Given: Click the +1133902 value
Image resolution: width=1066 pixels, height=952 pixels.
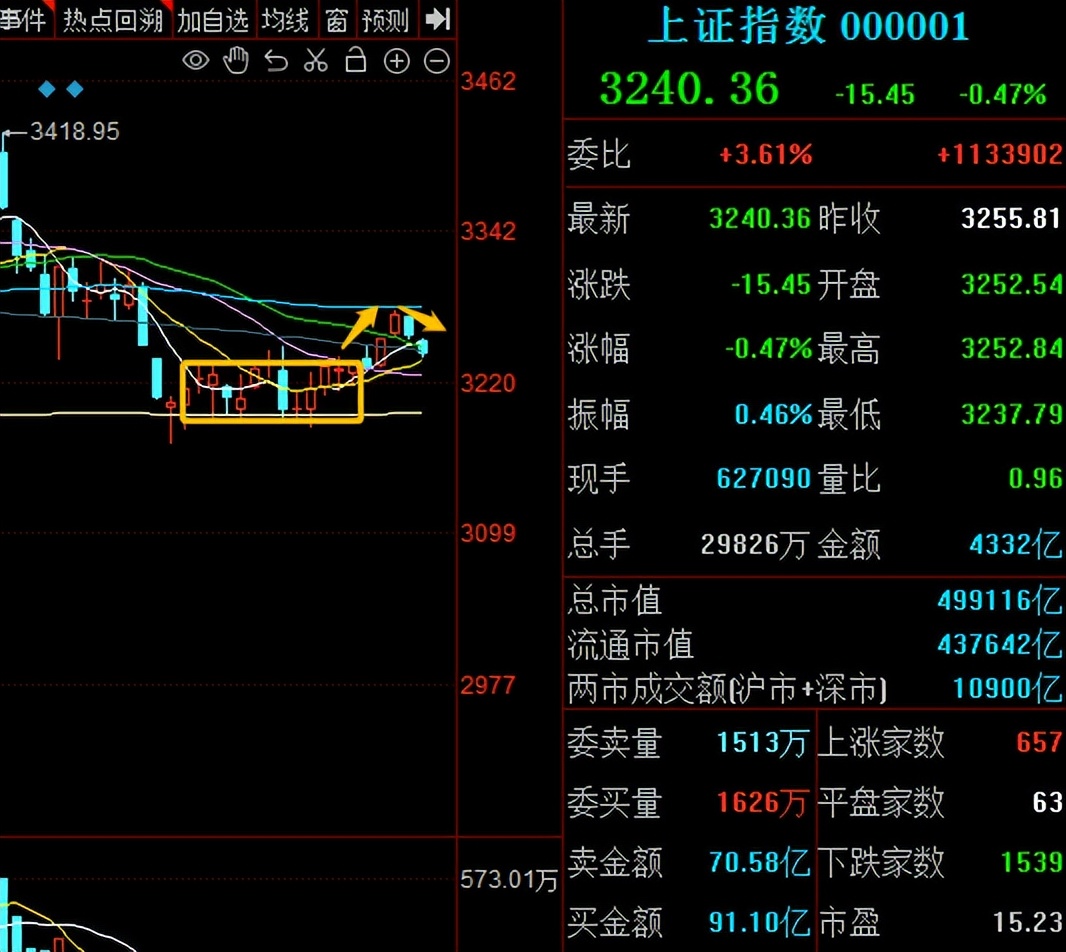Looking at the screenshot, I should pyautogui.click(x=999, y=154).
